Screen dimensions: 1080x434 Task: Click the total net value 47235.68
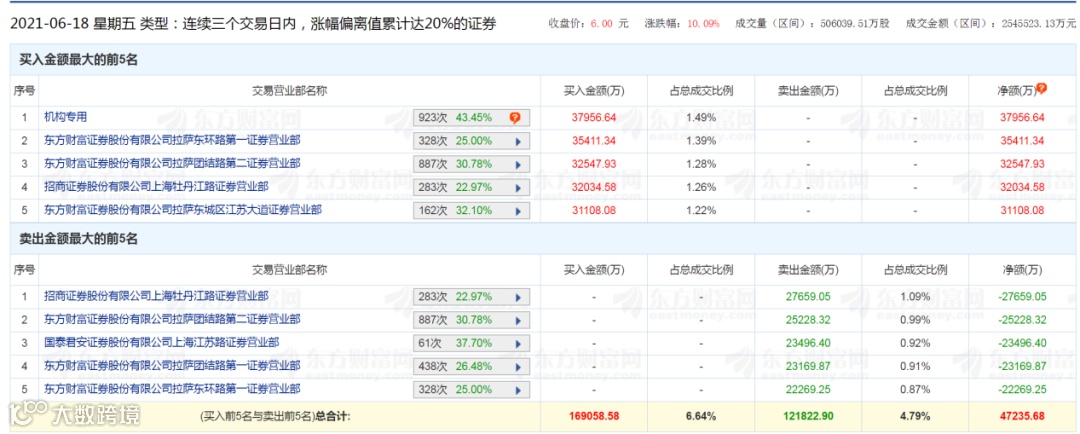pos(1022,417)
